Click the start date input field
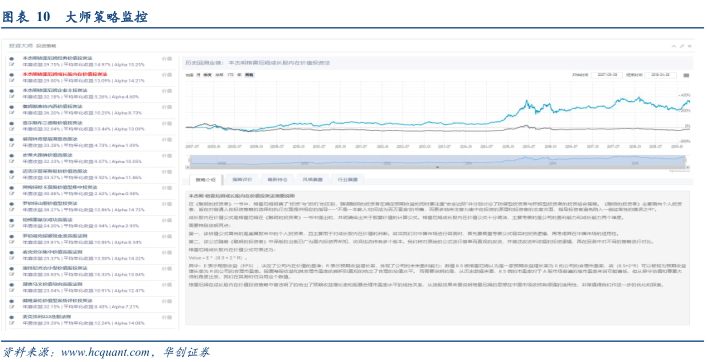The height and width of the screenshot is (362, 709). pyautogui.click(x=607, y=75)
